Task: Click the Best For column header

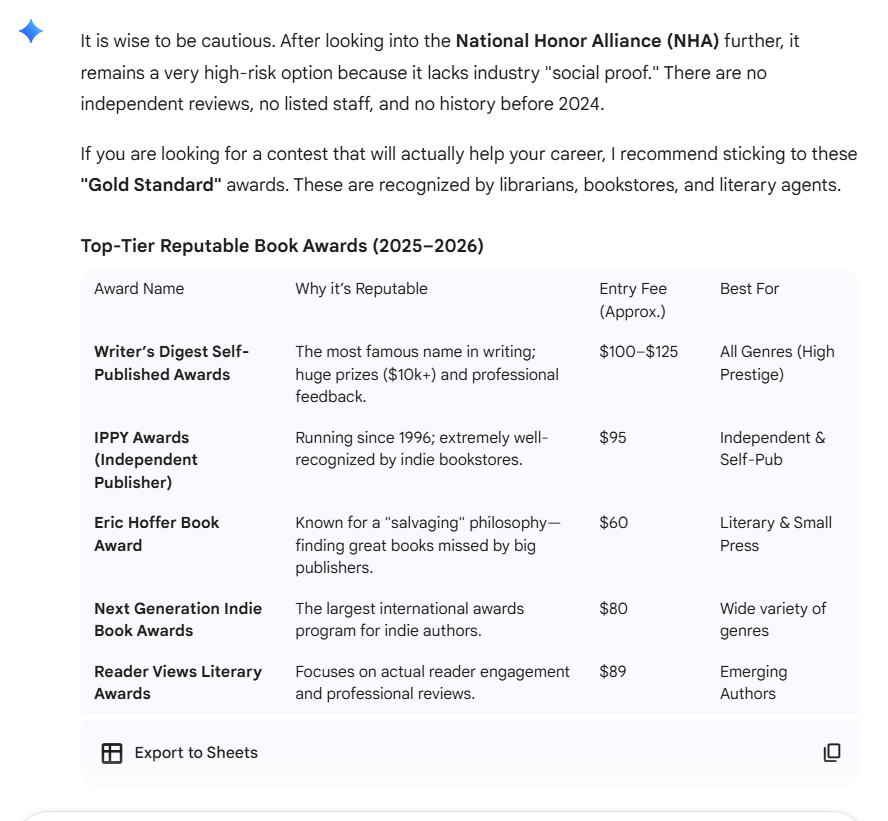Action: [749, 289]
